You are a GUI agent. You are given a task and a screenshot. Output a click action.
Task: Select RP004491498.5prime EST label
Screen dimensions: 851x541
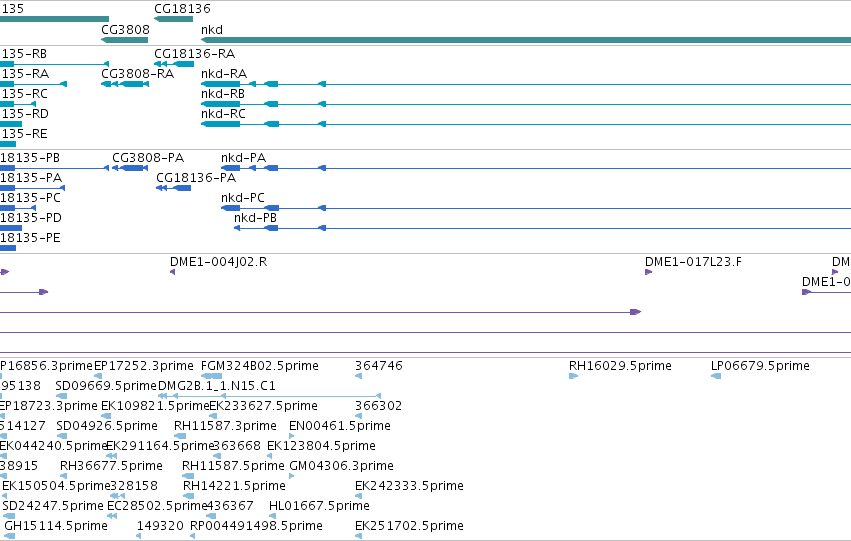pyautogui.click(x=256, y=527)
